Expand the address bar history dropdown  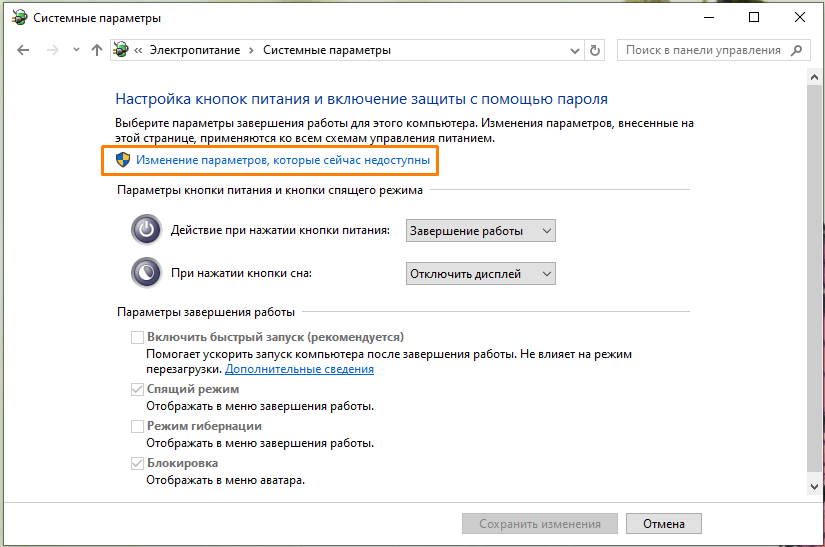pos(573,50)
